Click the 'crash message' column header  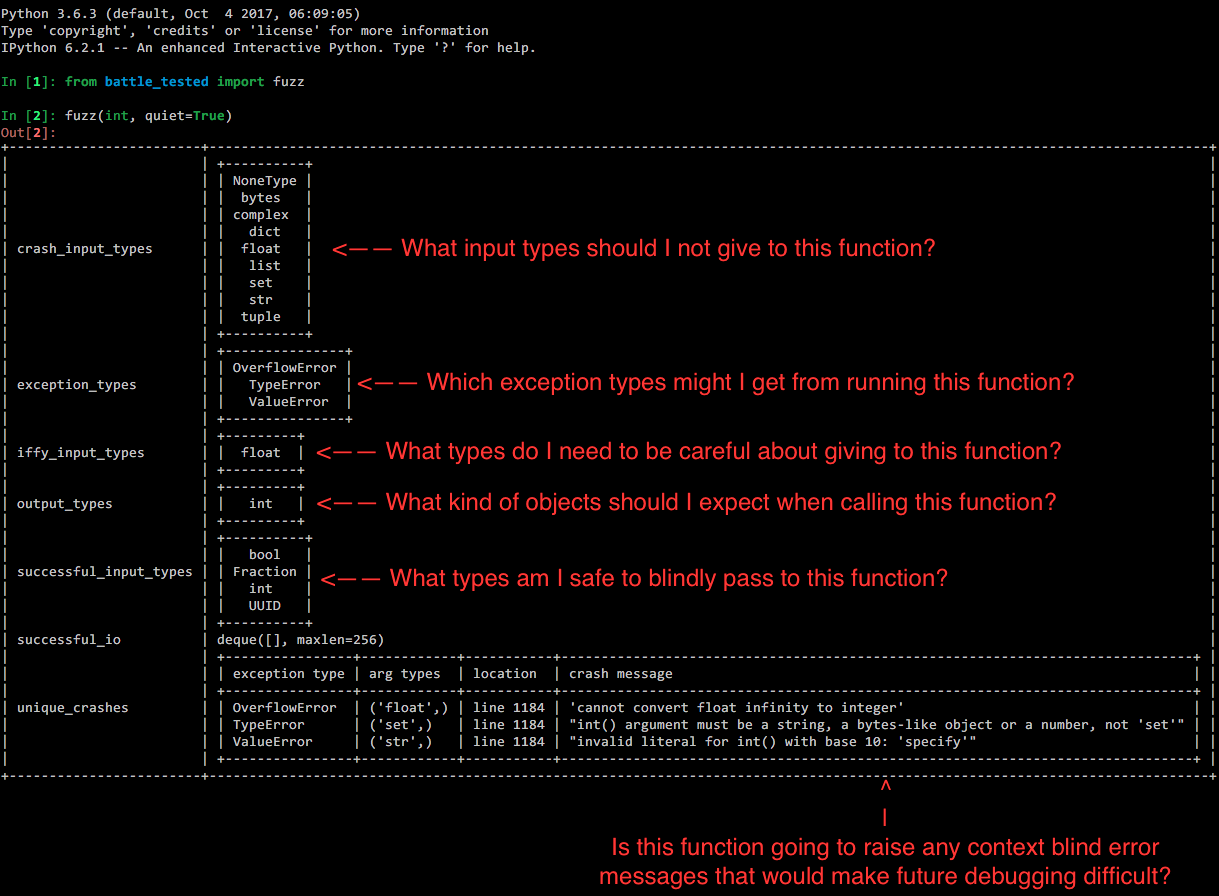(x=620, y=674)
